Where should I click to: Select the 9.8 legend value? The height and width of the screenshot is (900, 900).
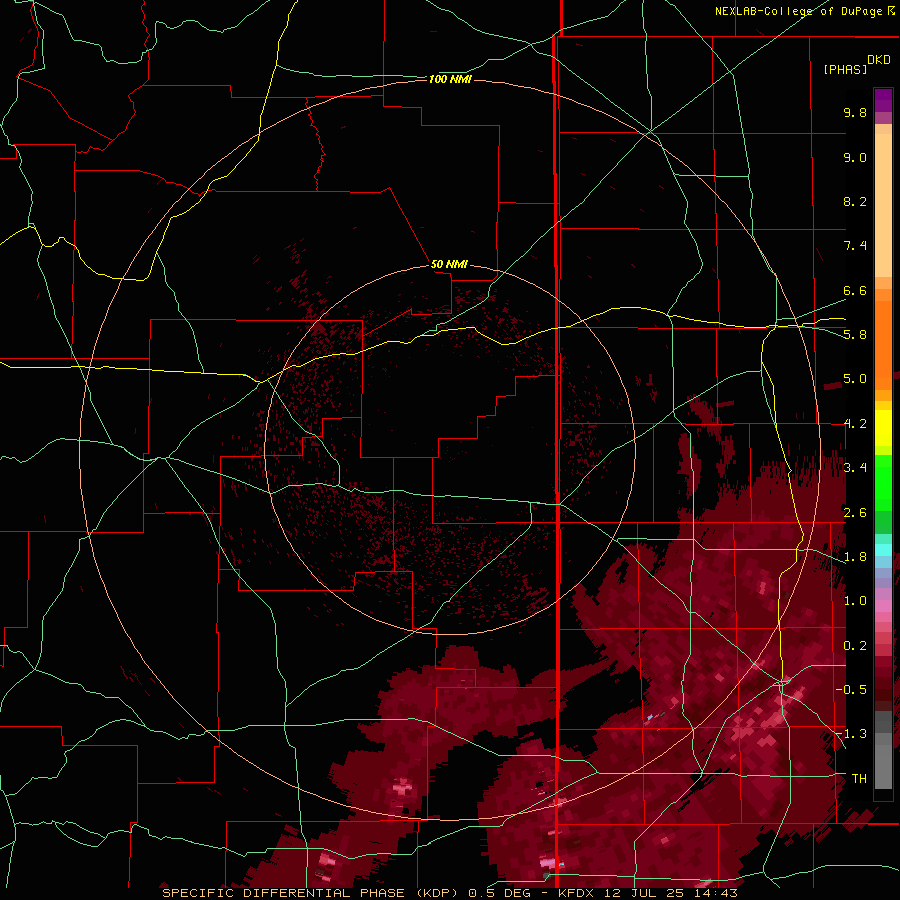tap(855, 112)
